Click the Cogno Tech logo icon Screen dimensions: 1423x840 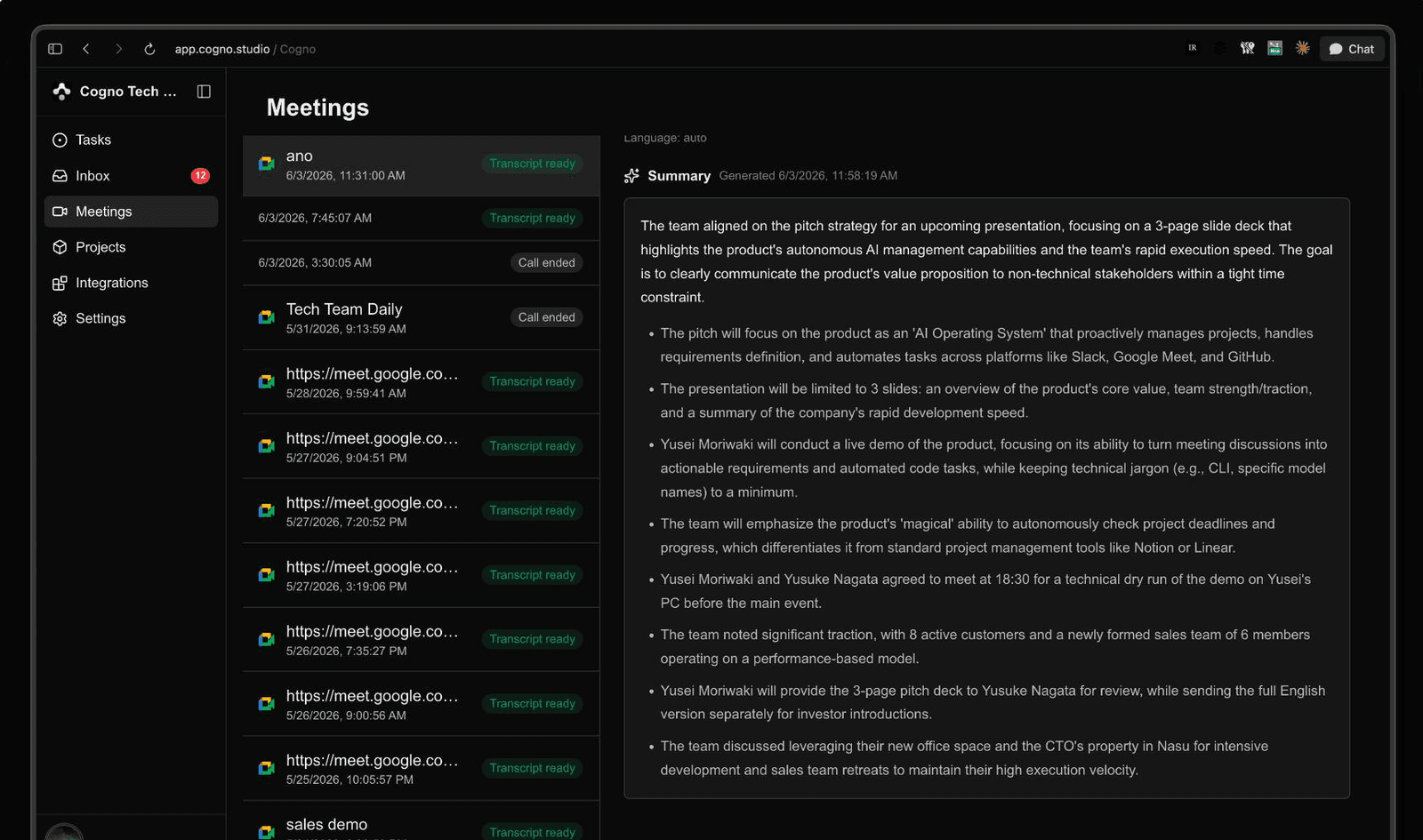[61, 91]
